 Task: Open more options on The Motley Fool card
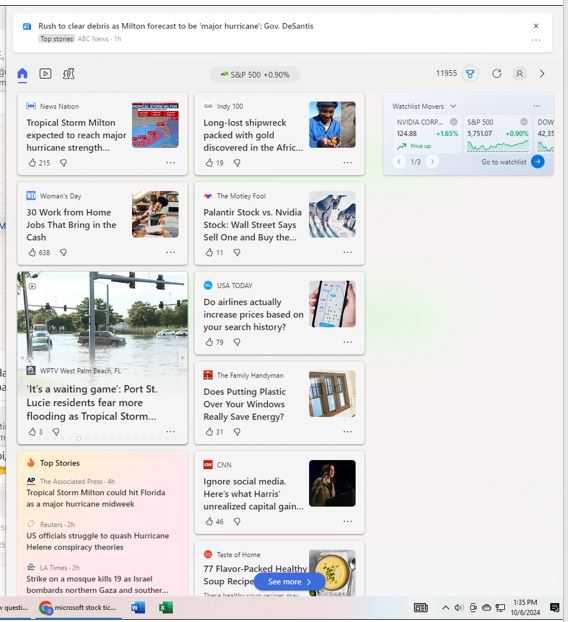[x=347, y=252]
